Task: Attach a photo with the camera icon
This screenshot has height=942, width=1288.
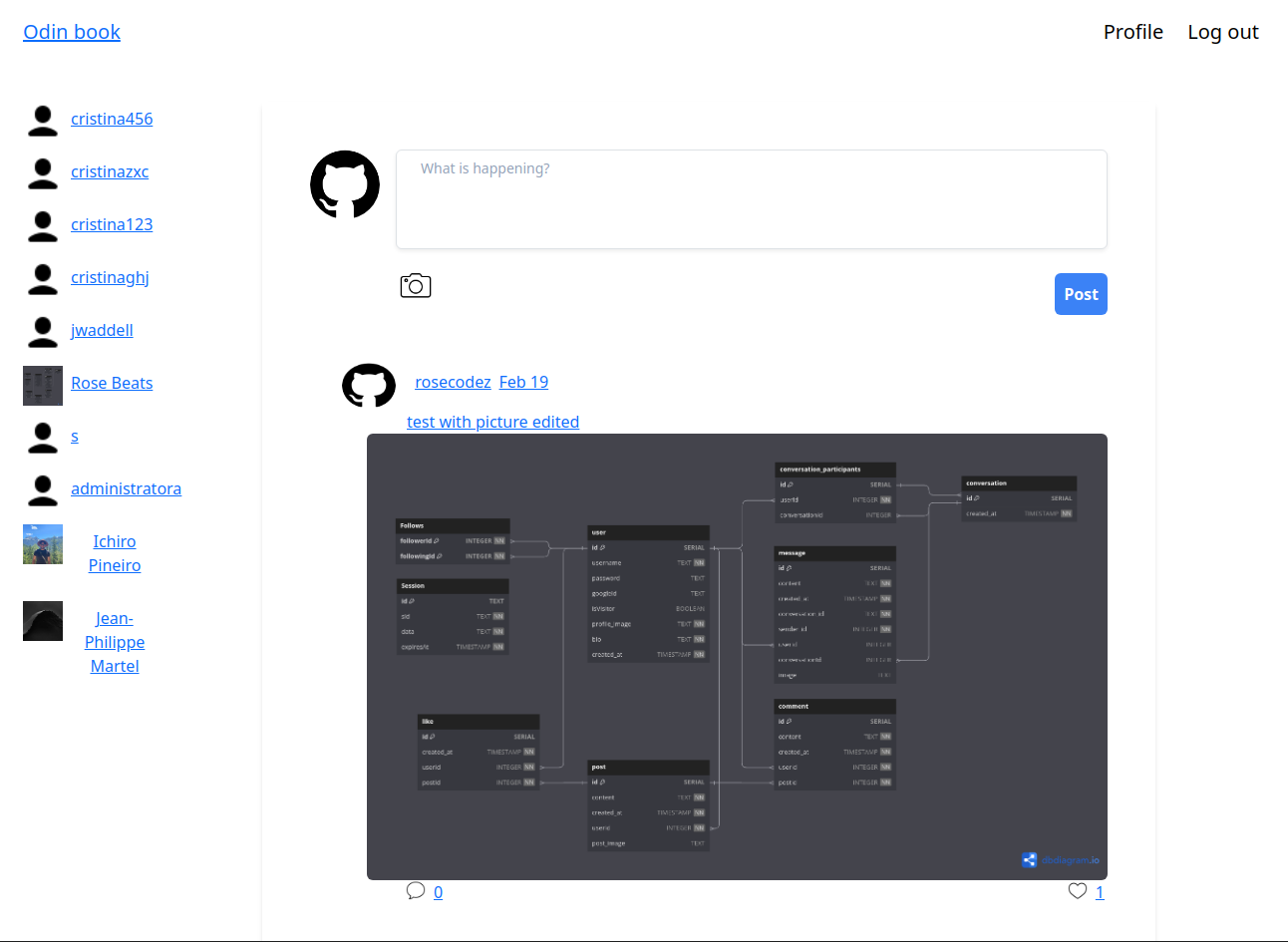Action: (x=416, y=286)
